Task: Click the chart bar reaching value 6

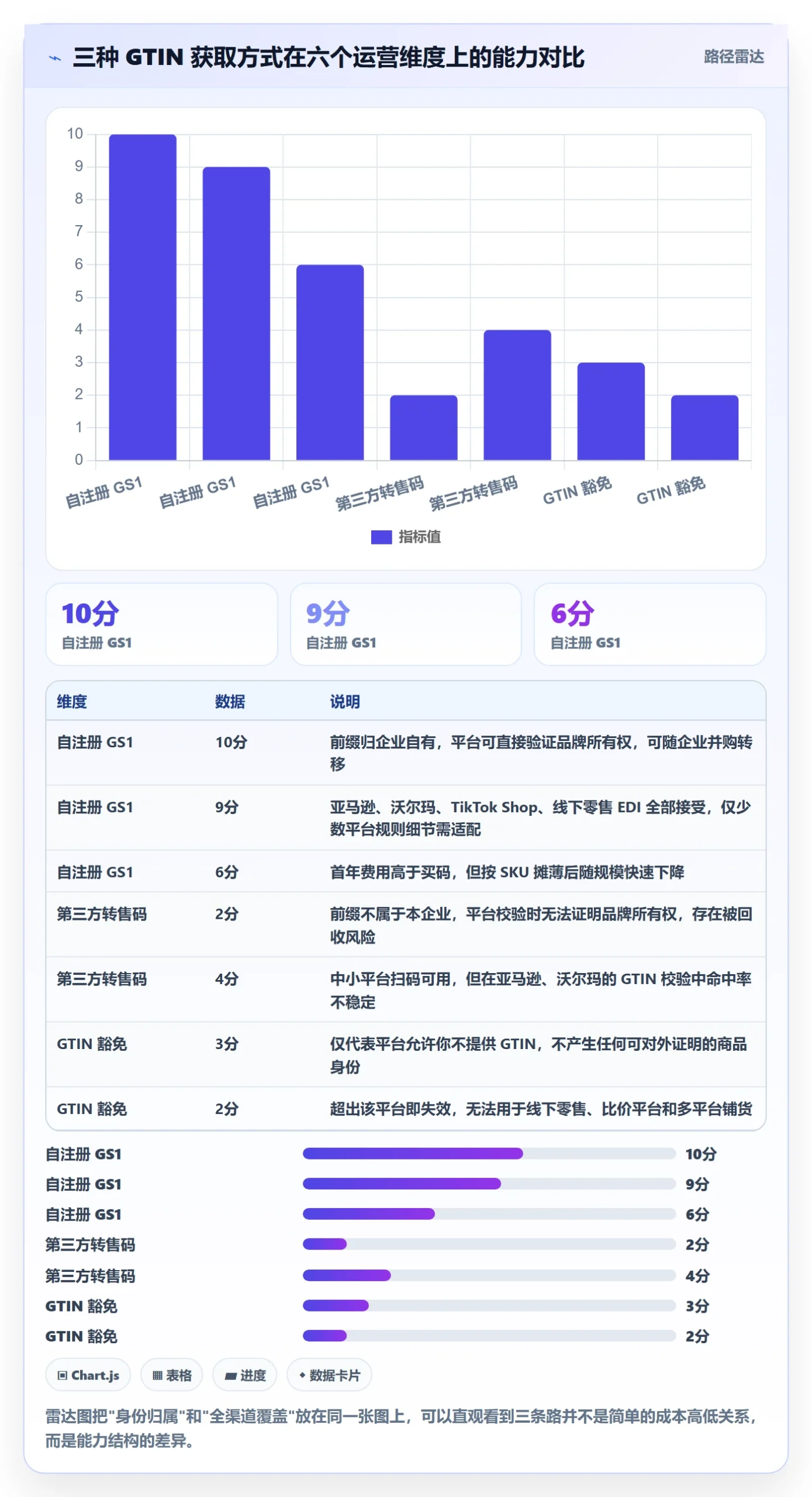Action: (330, 363)
